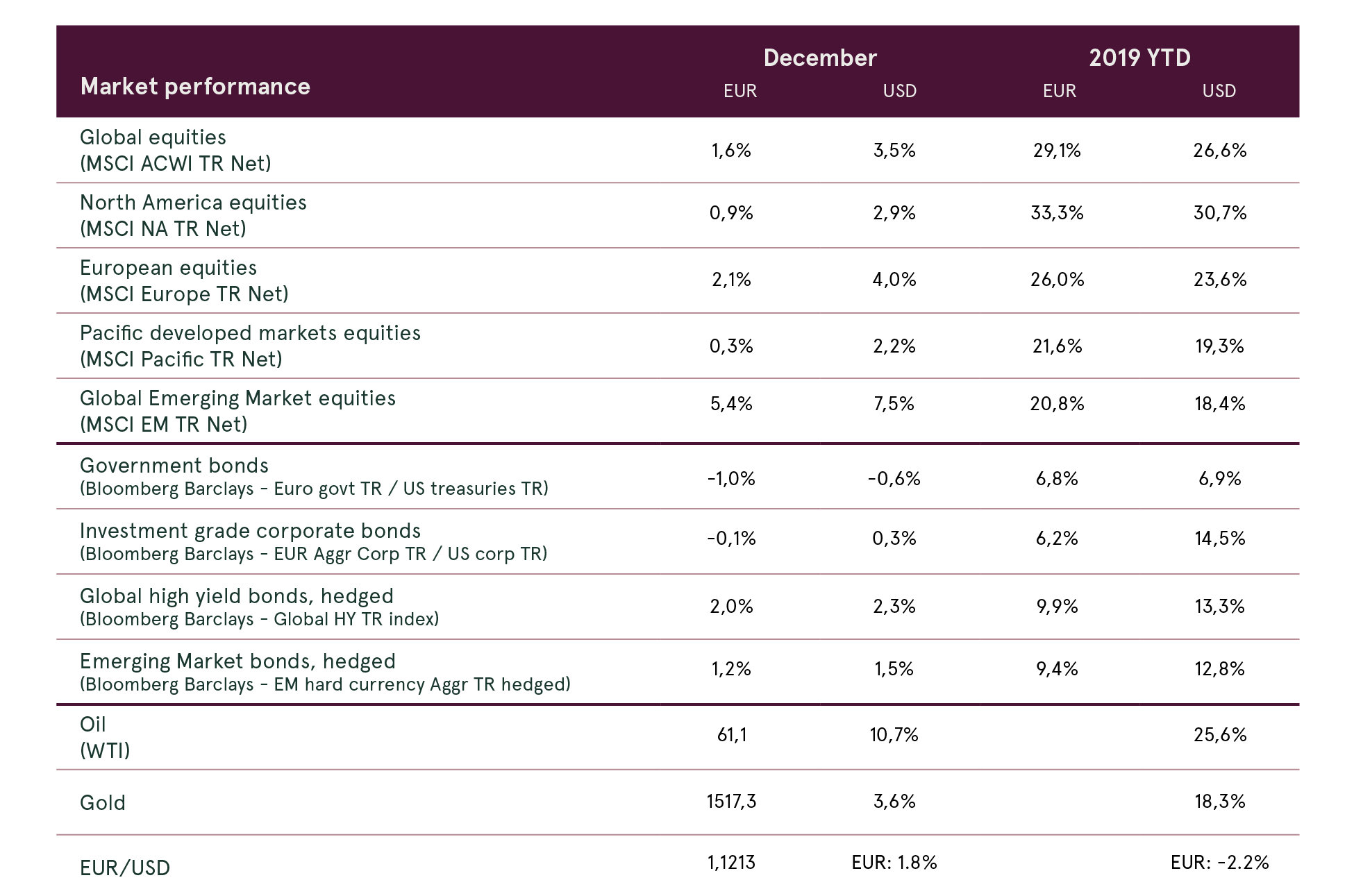Click Global equities December USD value 3,5%
This screenshot has width=1354, height=896.
pos(894,151)
